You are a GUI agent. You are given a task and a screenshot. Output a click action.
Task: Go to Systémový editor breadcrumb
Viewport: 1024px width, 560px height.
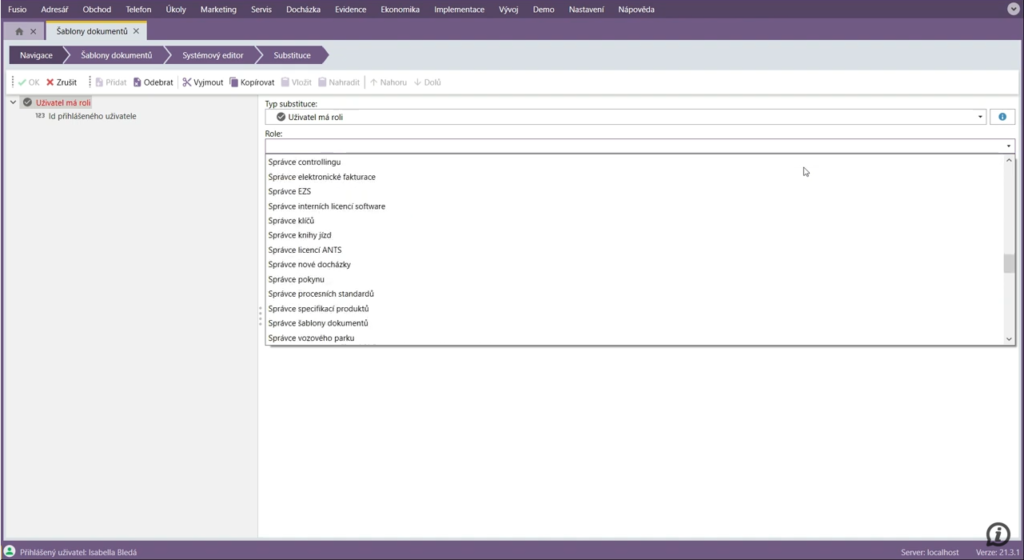click(x=212, y=55)
